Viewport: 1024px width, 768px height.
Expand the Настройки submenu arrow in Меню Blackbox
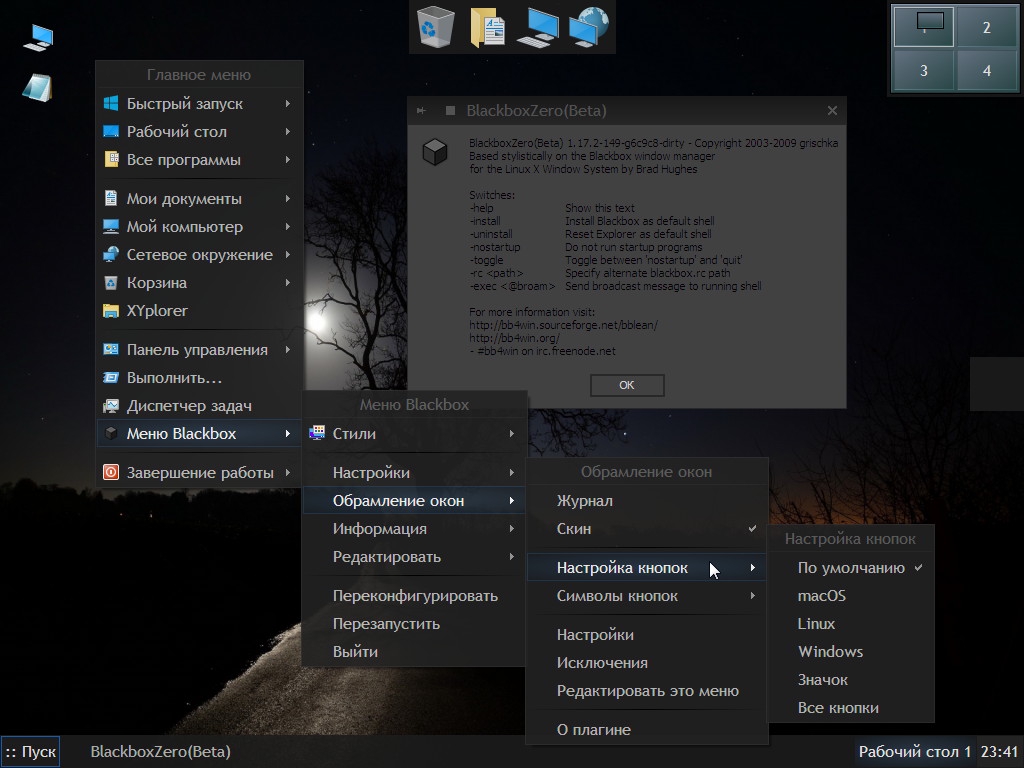[x=512, y=472]
